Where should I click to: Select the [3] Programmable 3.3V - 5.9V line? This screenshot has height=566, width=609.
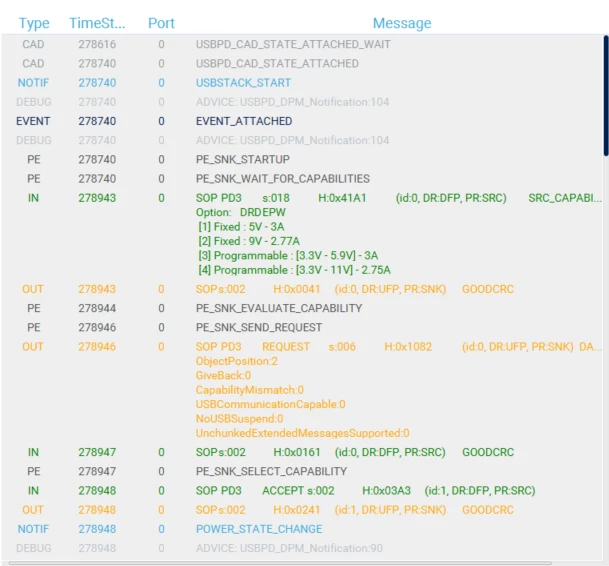click(x=288, y=255)
